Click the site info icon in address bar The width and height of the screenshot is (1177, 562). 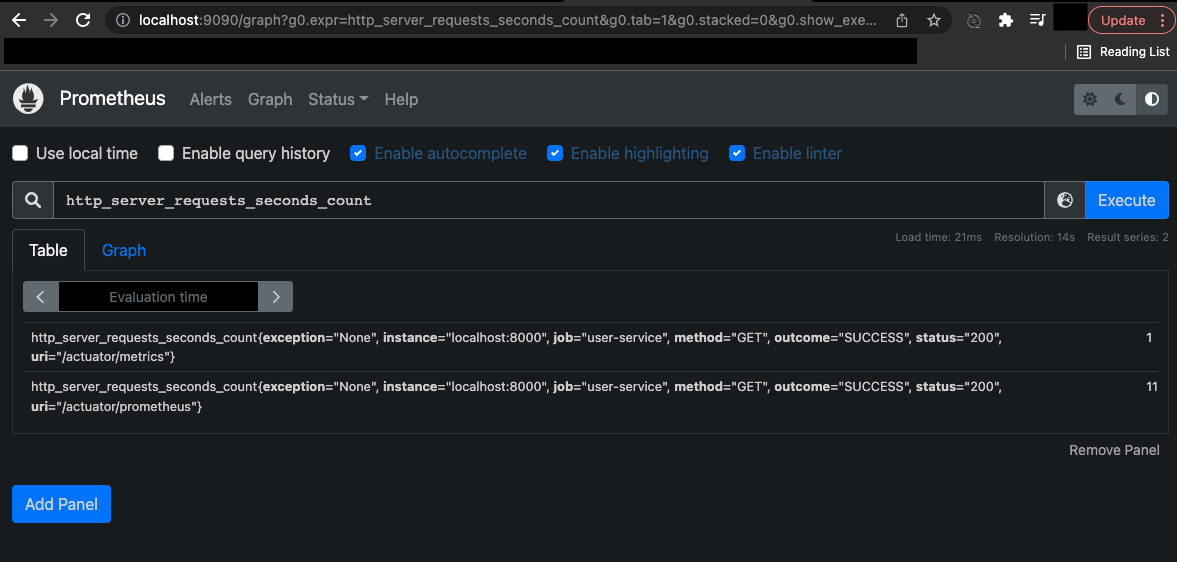coord(124,20)
